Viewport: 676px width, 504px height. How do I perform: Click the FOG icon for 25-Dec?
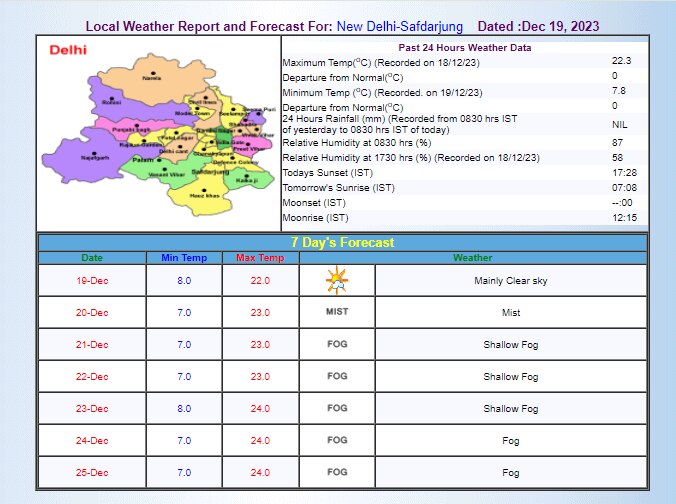click(337, 472)
